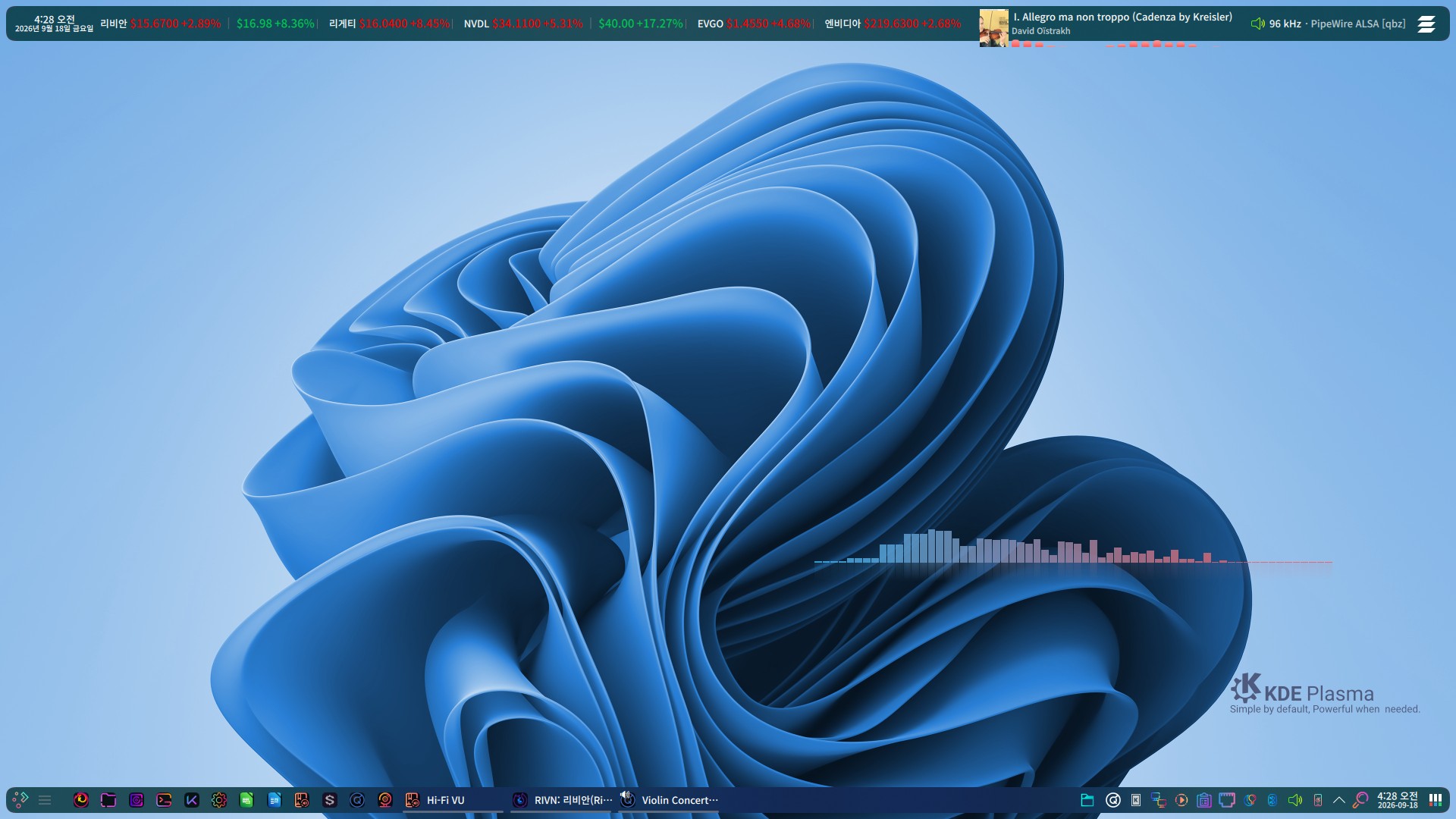Click the hamburger lines icon beside launcher
The width and height of the screenshot is (1456, 819).
(45, 799)
